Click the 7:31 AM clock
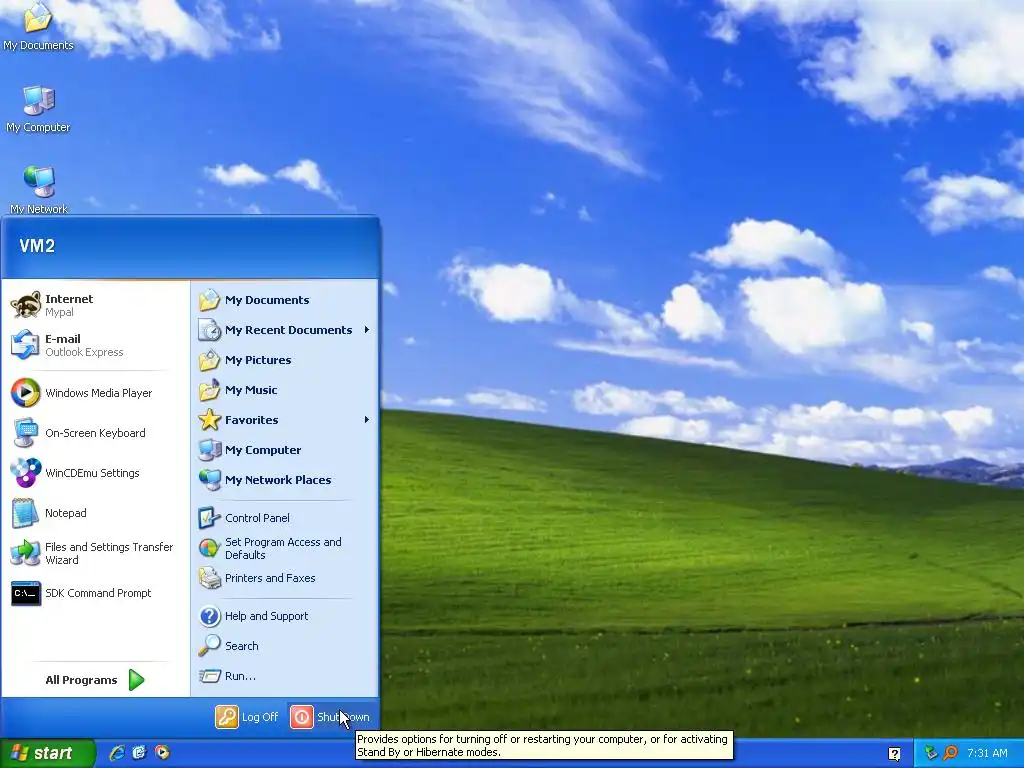The image size is (1024, 768). tap(987, 753)
